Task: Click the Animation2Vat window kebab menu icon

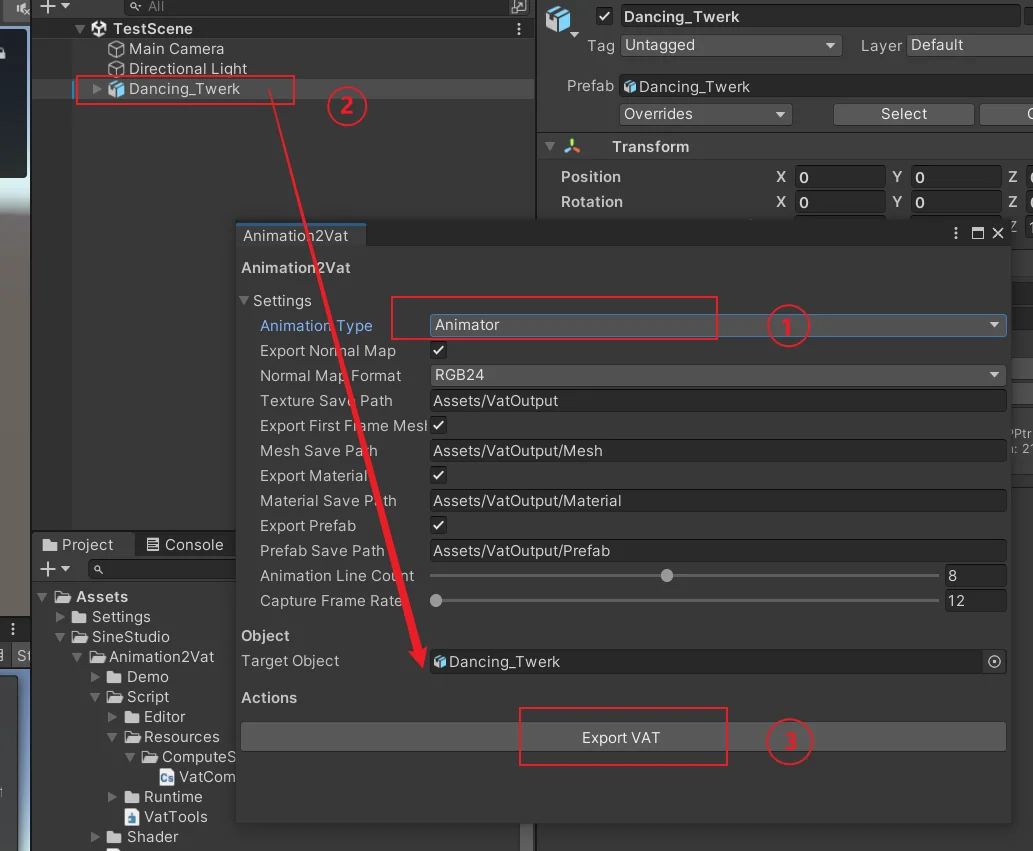Action: [x=956, y=233]
